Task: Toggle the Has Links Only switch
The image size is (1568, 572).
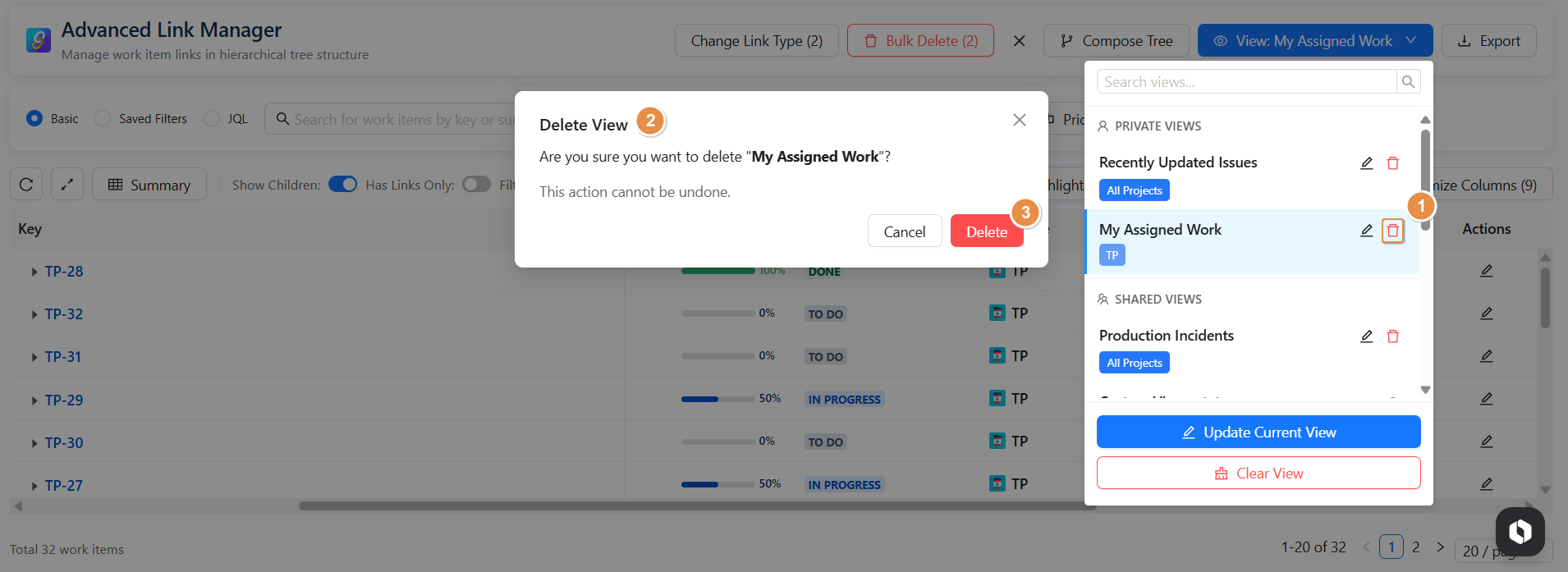Action: (x=476, y=184)
